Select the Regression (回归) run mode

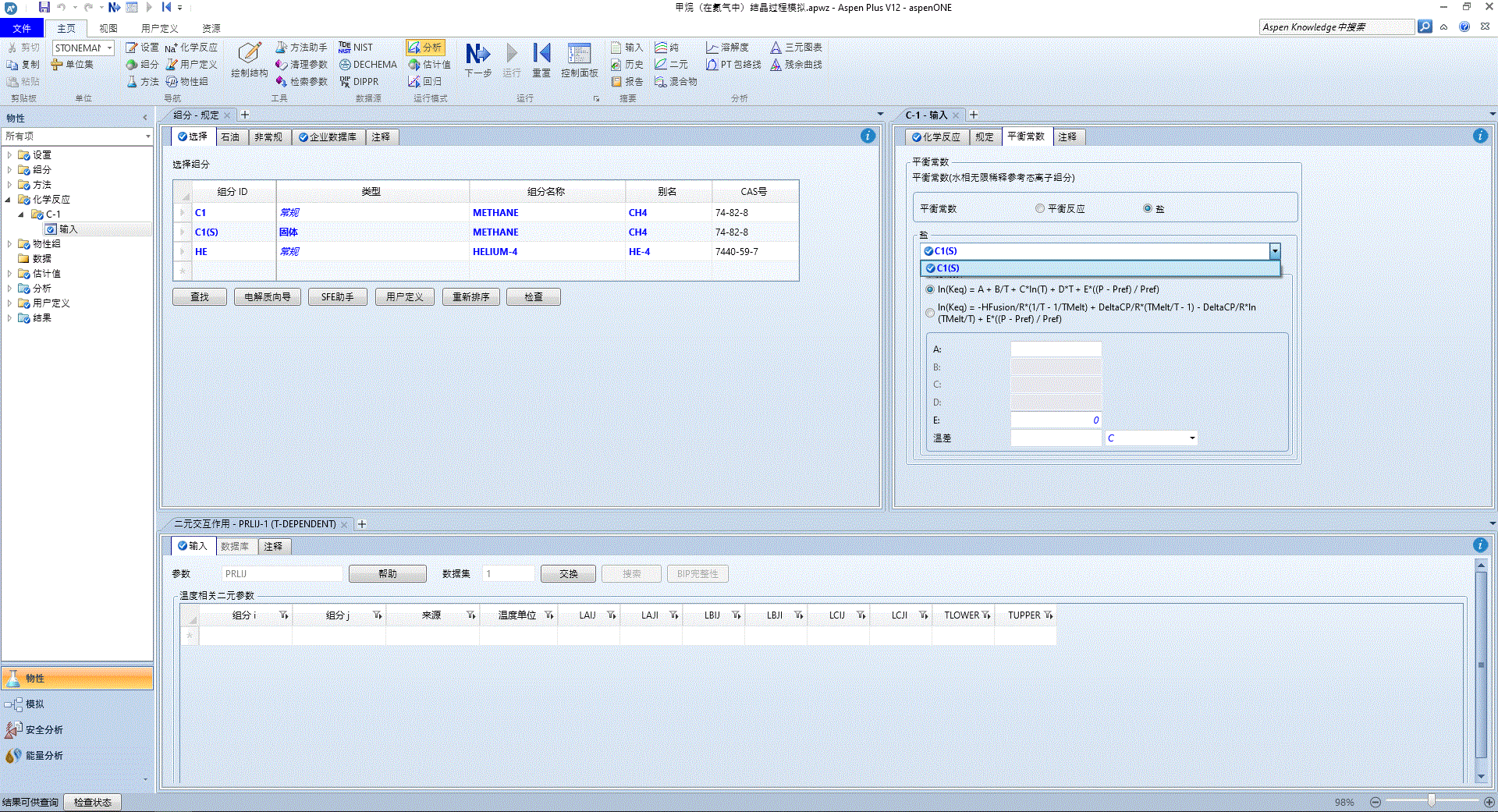425,82
